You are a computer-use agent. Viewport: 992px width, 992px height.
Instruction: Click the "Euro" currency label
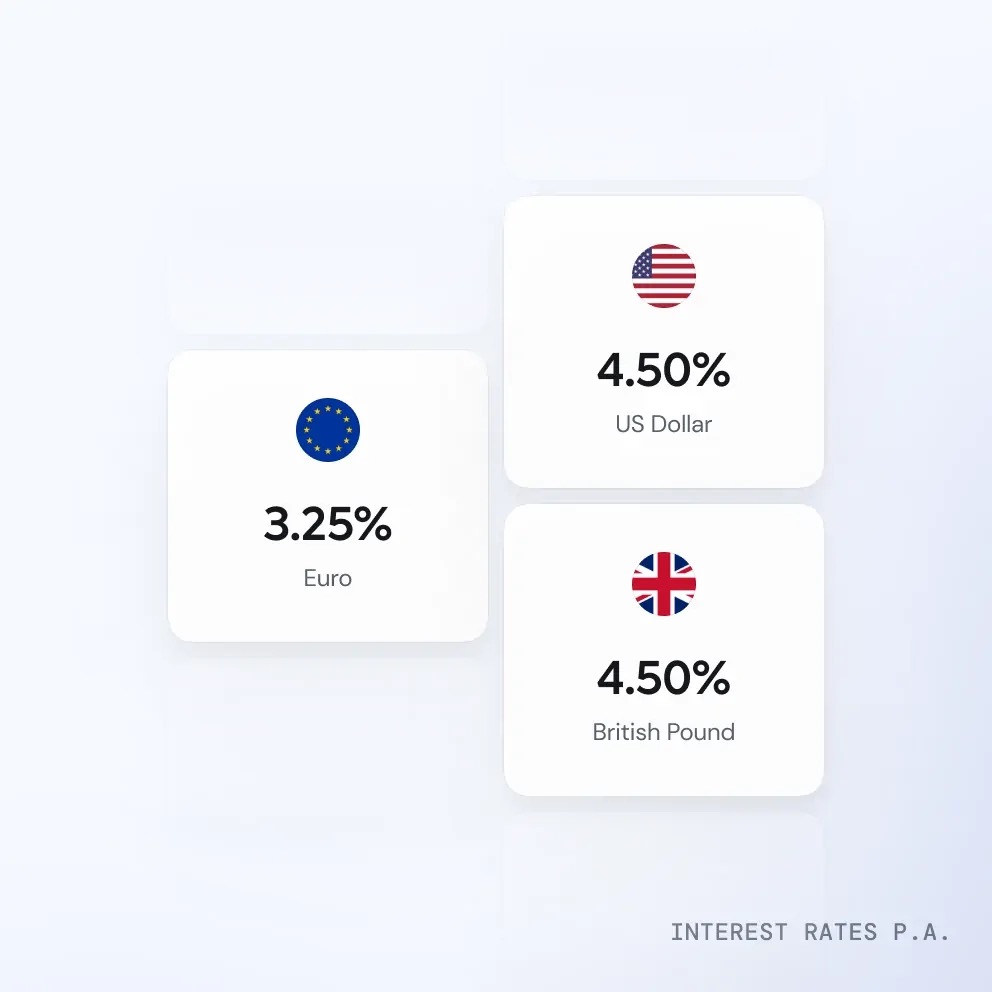328,578
